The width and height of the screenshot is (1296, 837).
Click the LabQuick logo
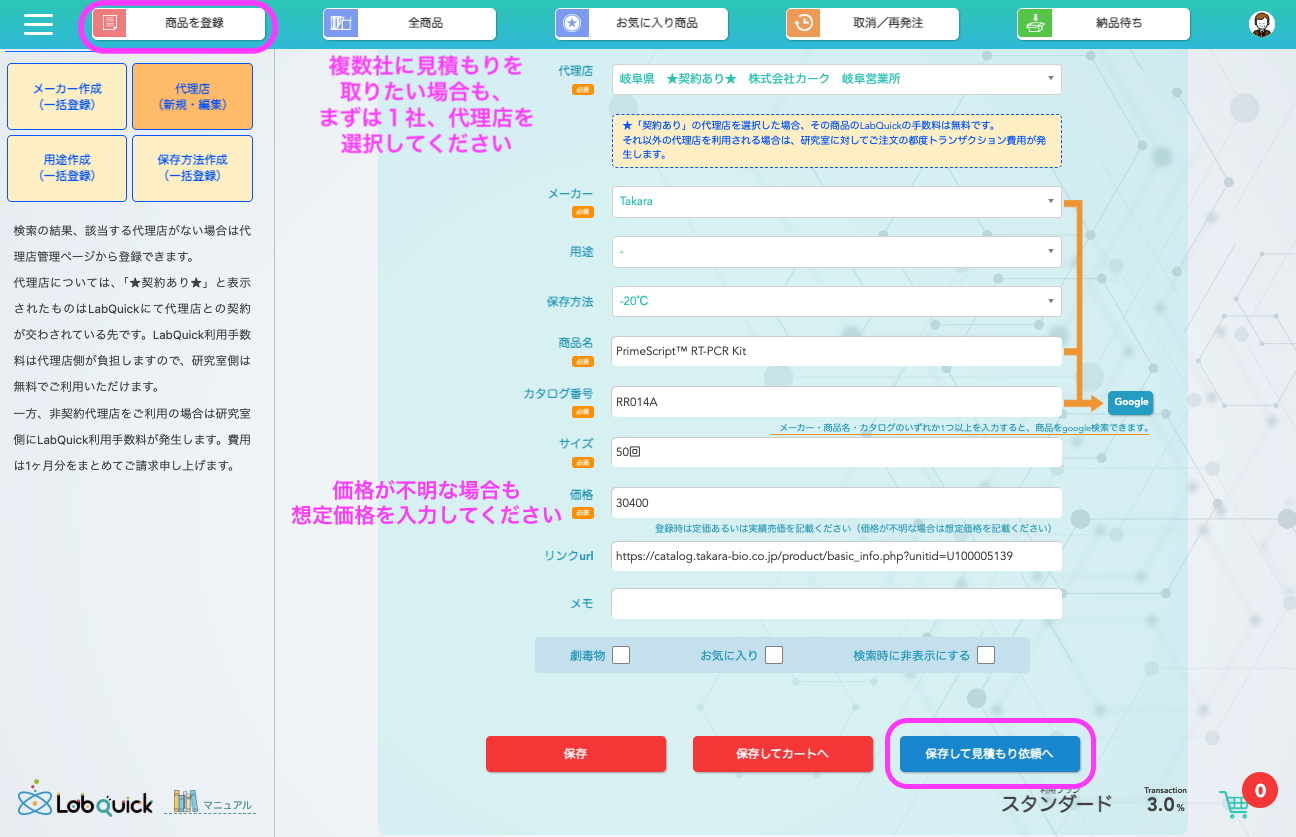86,801
